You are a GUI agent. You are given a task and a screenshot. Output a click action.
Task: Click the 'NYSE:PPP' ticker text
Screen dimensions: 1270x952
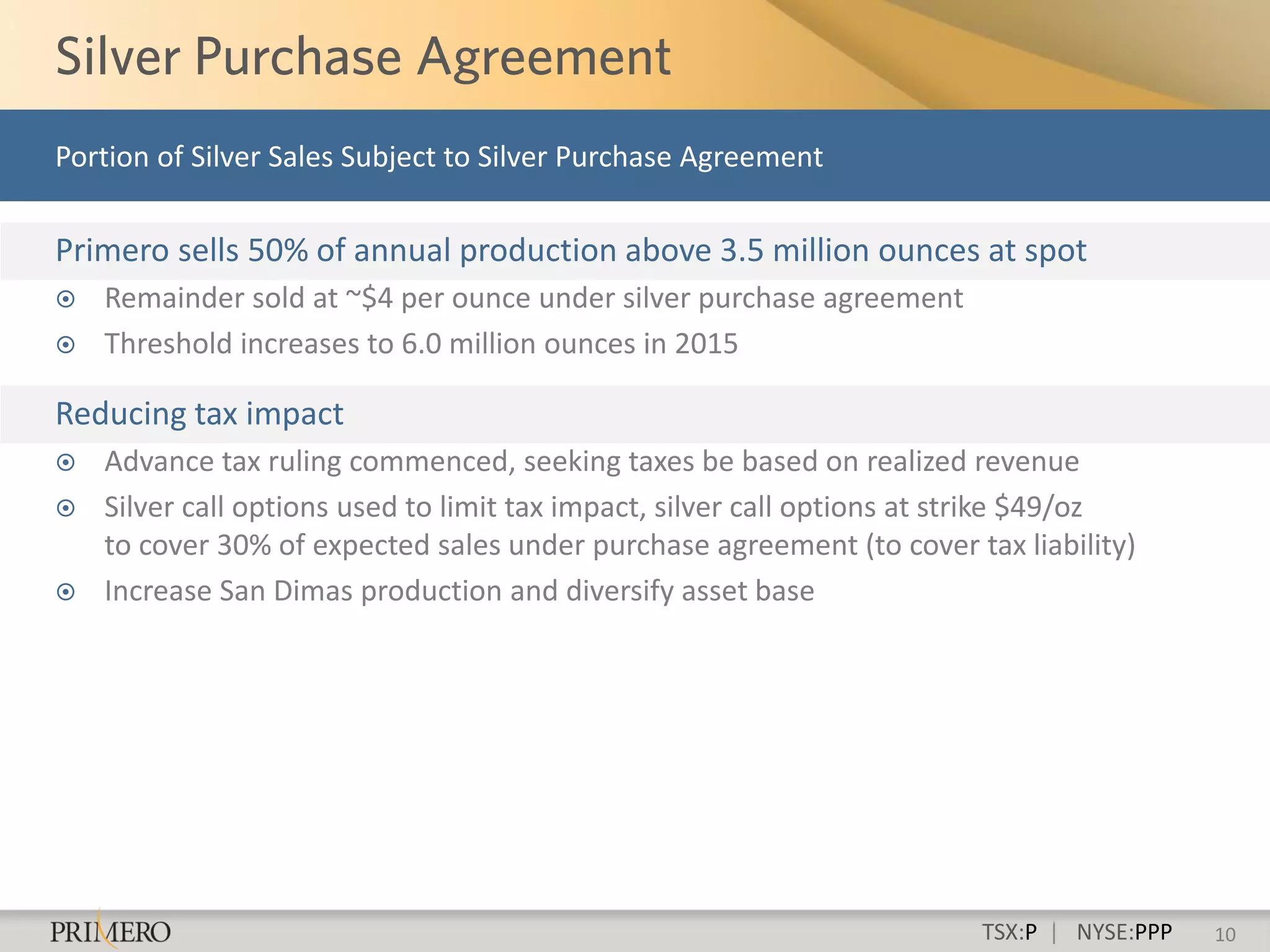1124,932
